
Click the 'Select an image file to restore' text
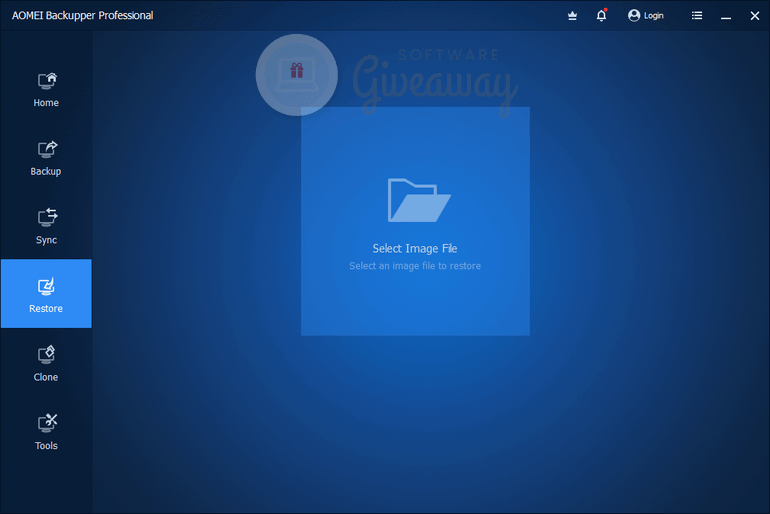pos(415,266)
